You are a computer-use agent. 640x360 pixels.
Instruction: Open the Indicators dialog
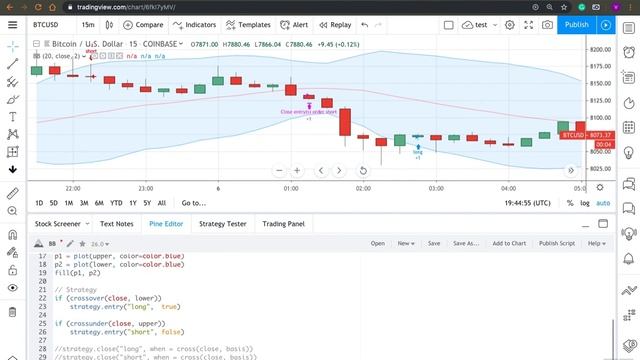[x=194, y=25]
